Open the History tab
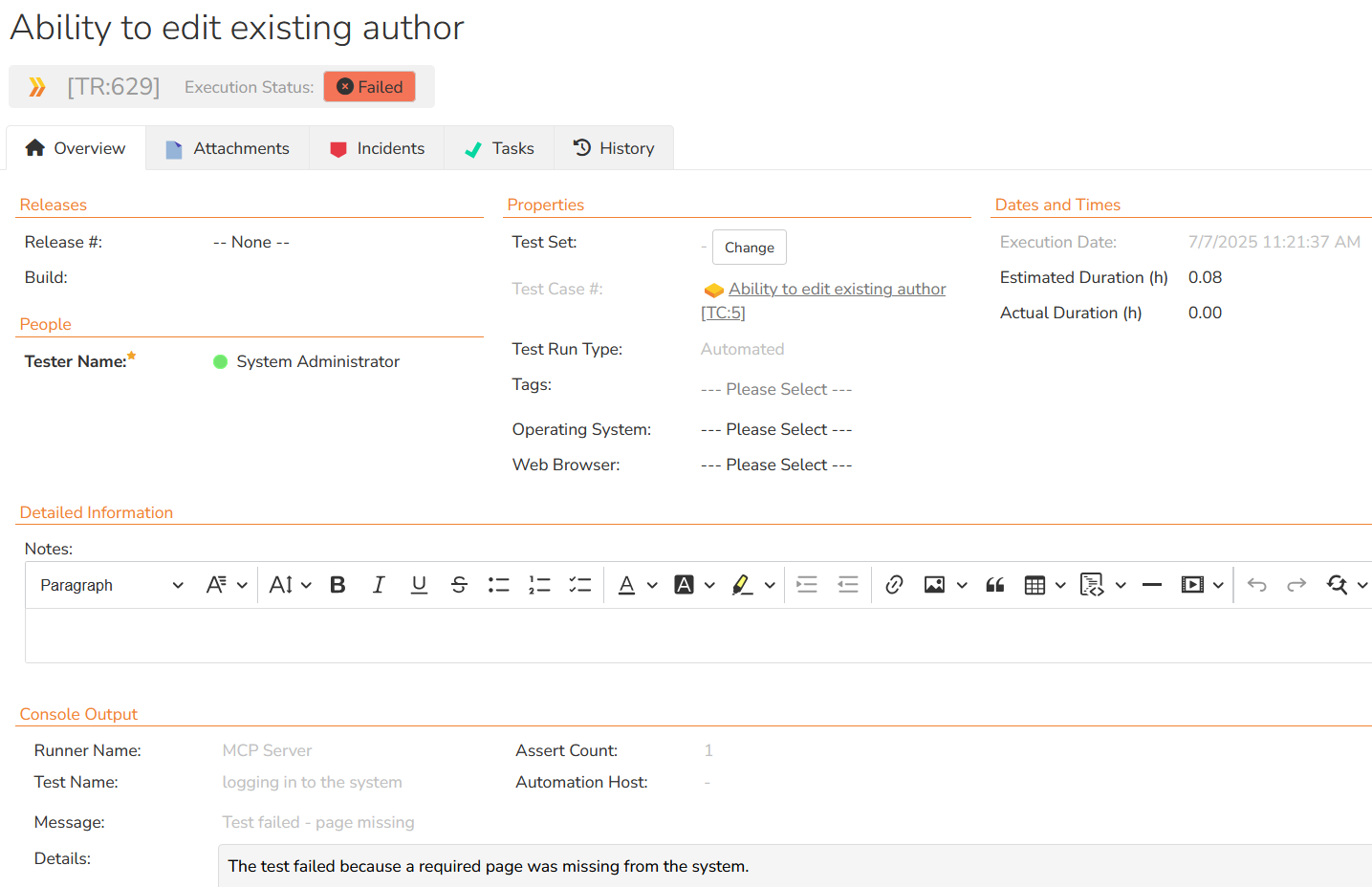Screen dimensions: 1372x887 [614, 148]
